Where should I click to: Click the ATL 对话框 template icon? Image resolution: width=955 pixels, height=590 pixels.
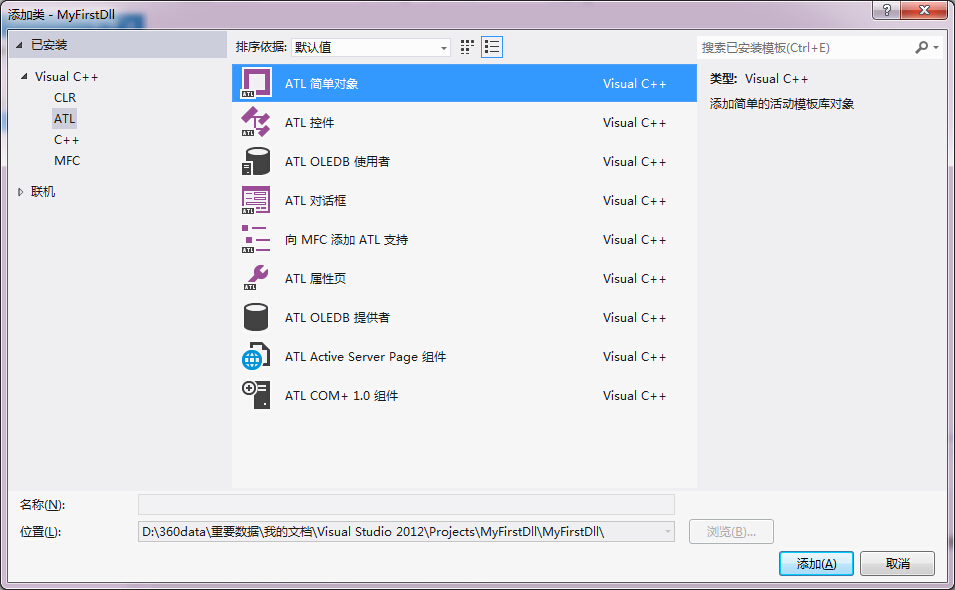[256, 200]
